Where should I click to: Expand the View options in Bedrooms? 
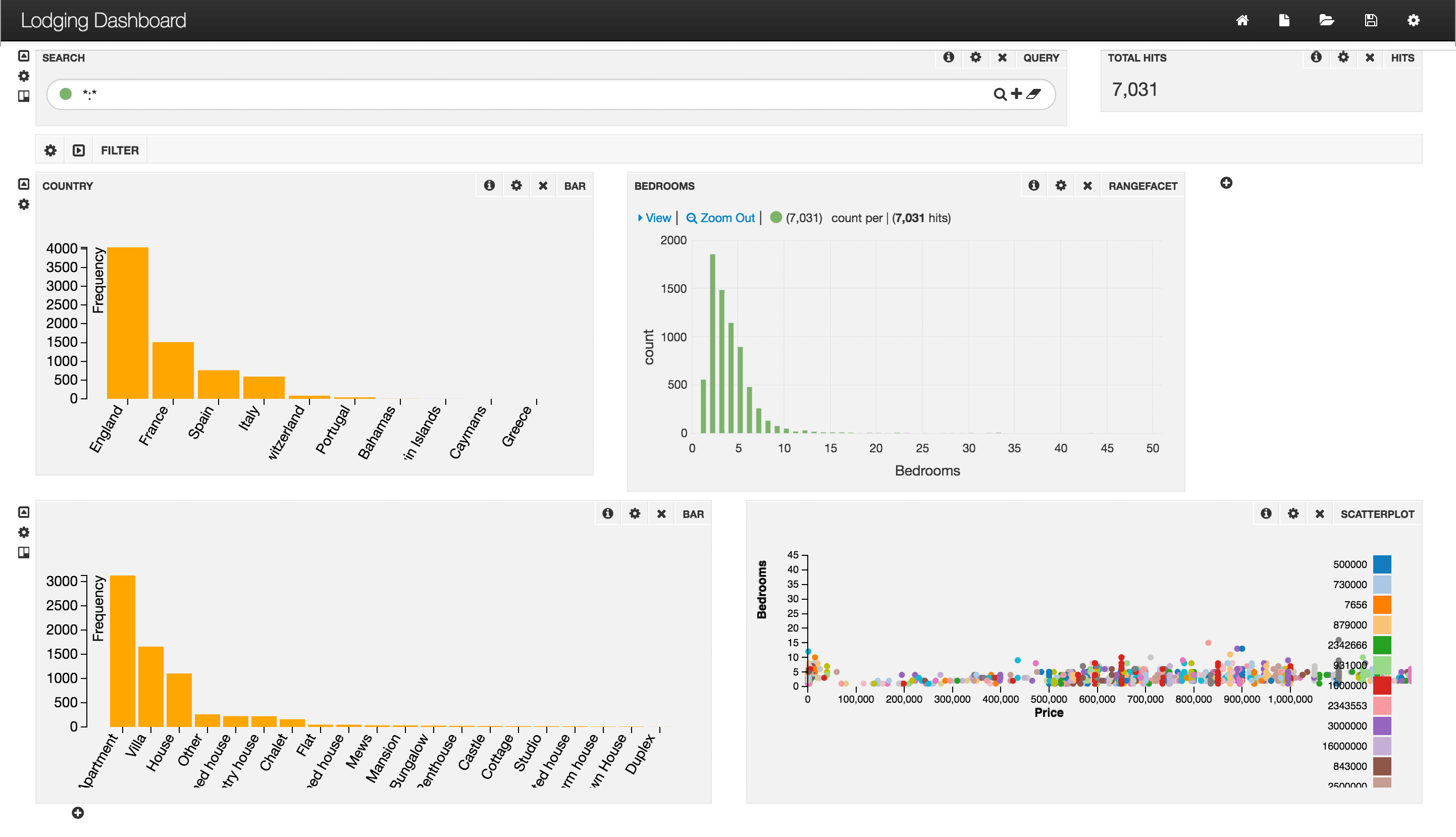tap(654, 218)
